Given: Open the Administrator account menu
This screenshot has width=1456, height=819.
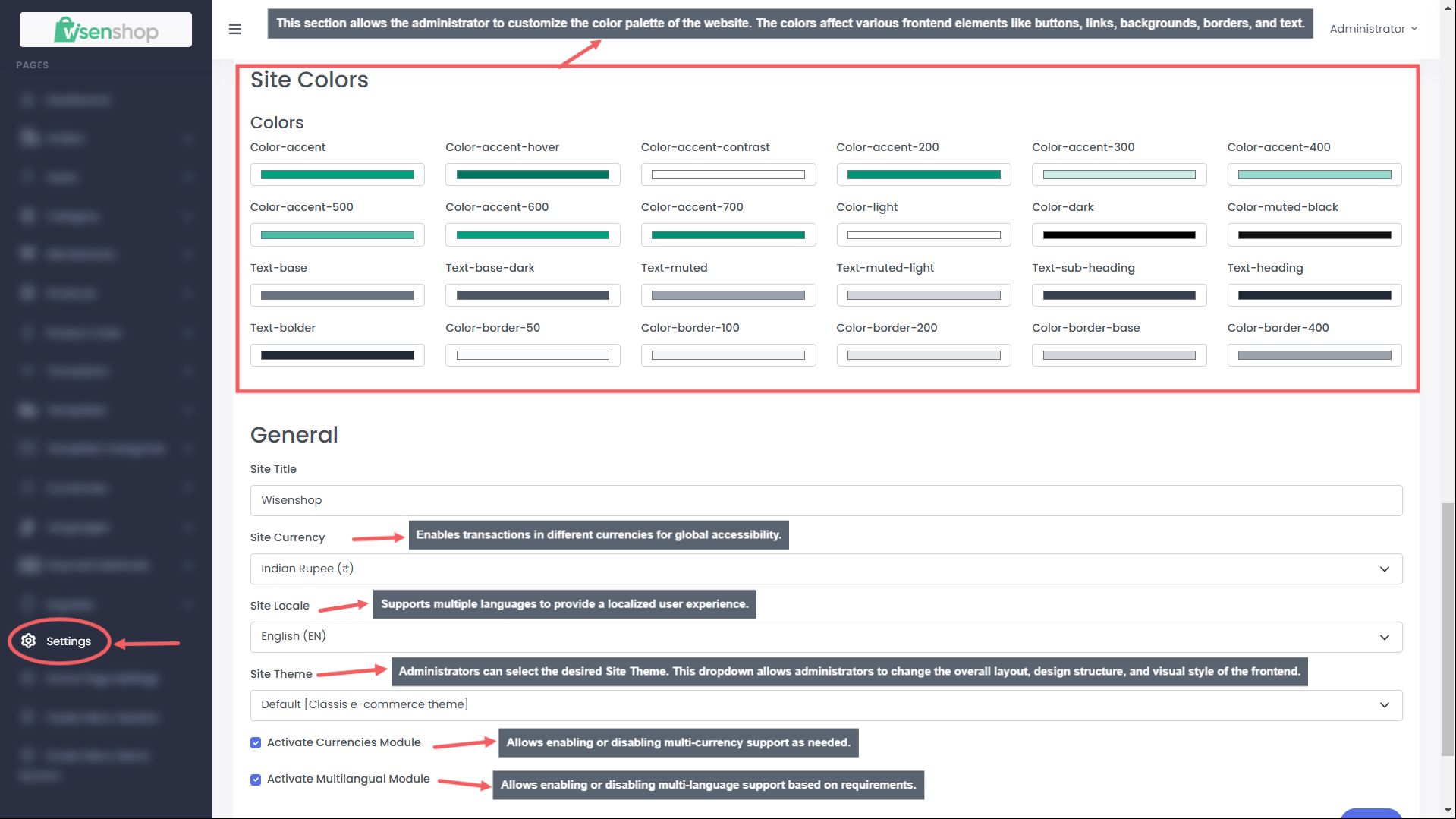Looking at the screenshot, I should click(1373, 29).
